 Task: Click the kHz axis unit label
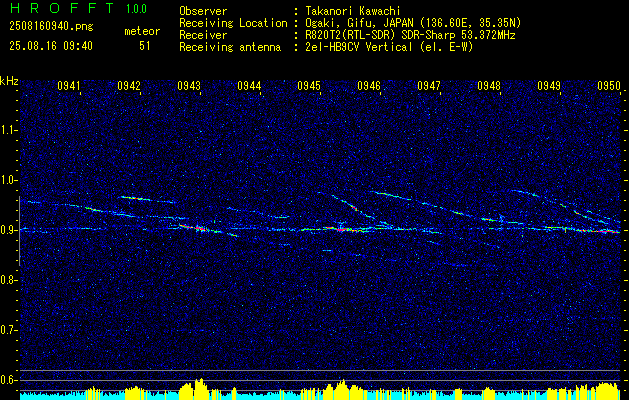[9, 81]
